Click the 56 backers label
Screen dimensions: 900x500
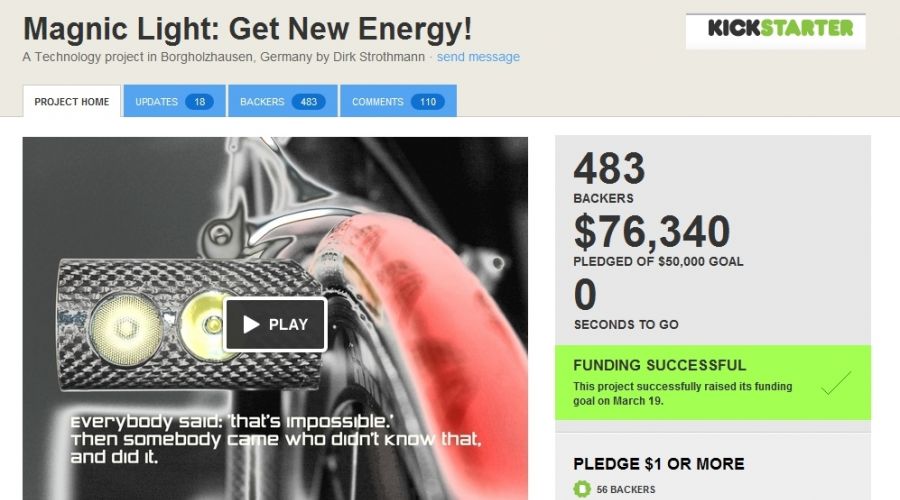click(626, 490)
